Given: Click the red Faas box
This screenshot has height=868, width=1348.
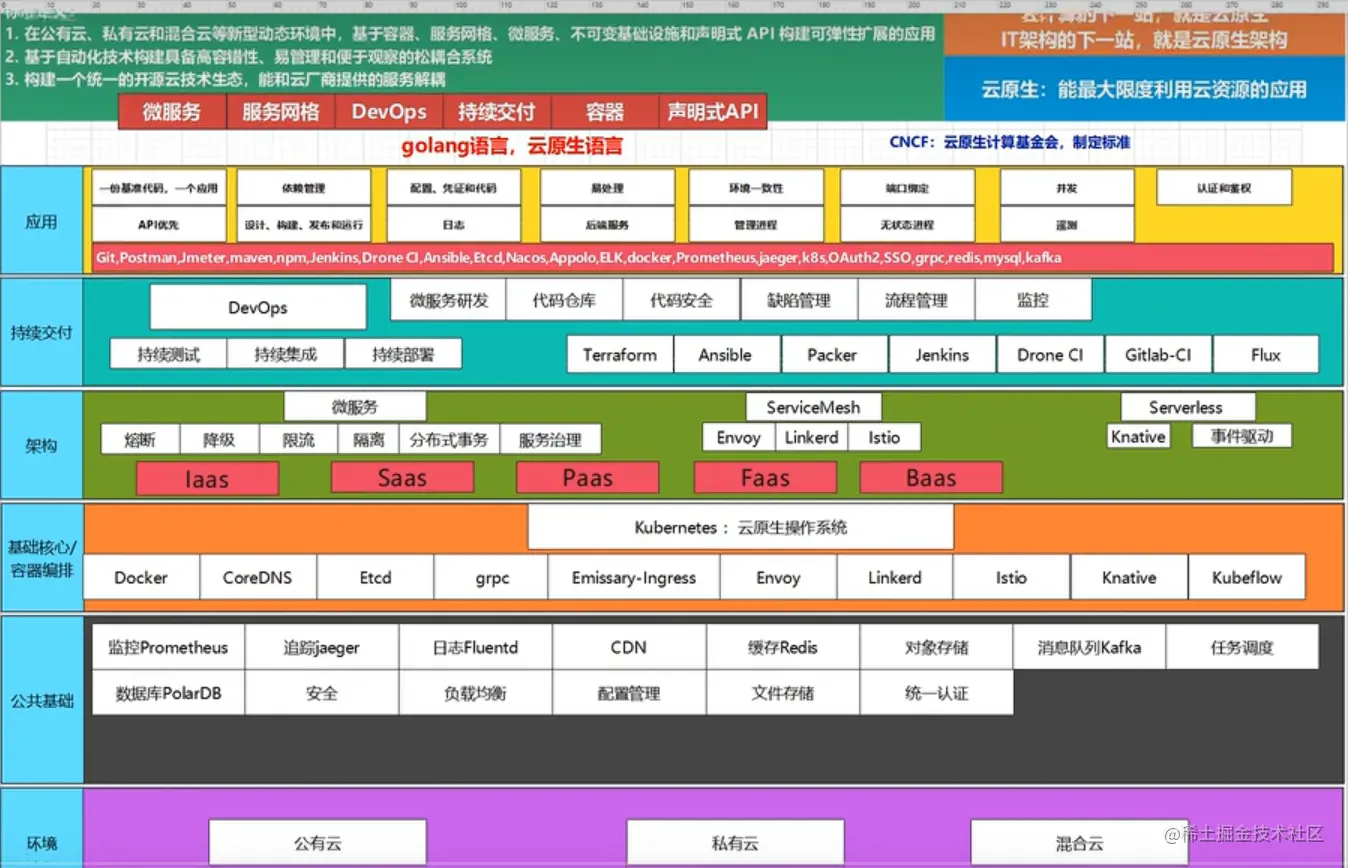Looking at the screenshot, I should (766, 478).
